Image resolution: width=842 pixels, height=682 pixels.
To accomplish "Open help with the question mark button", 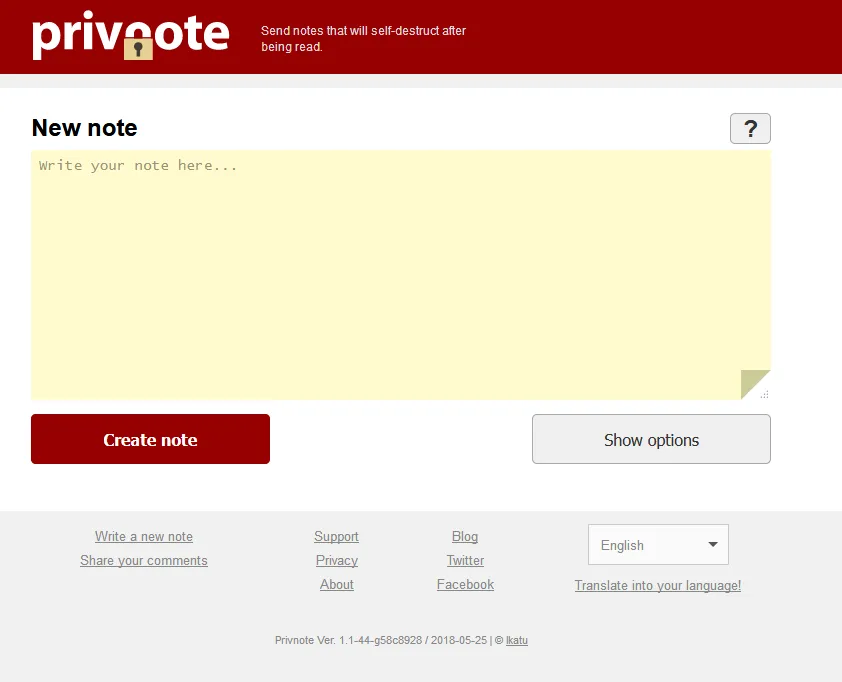I will (x=750, y=128).
